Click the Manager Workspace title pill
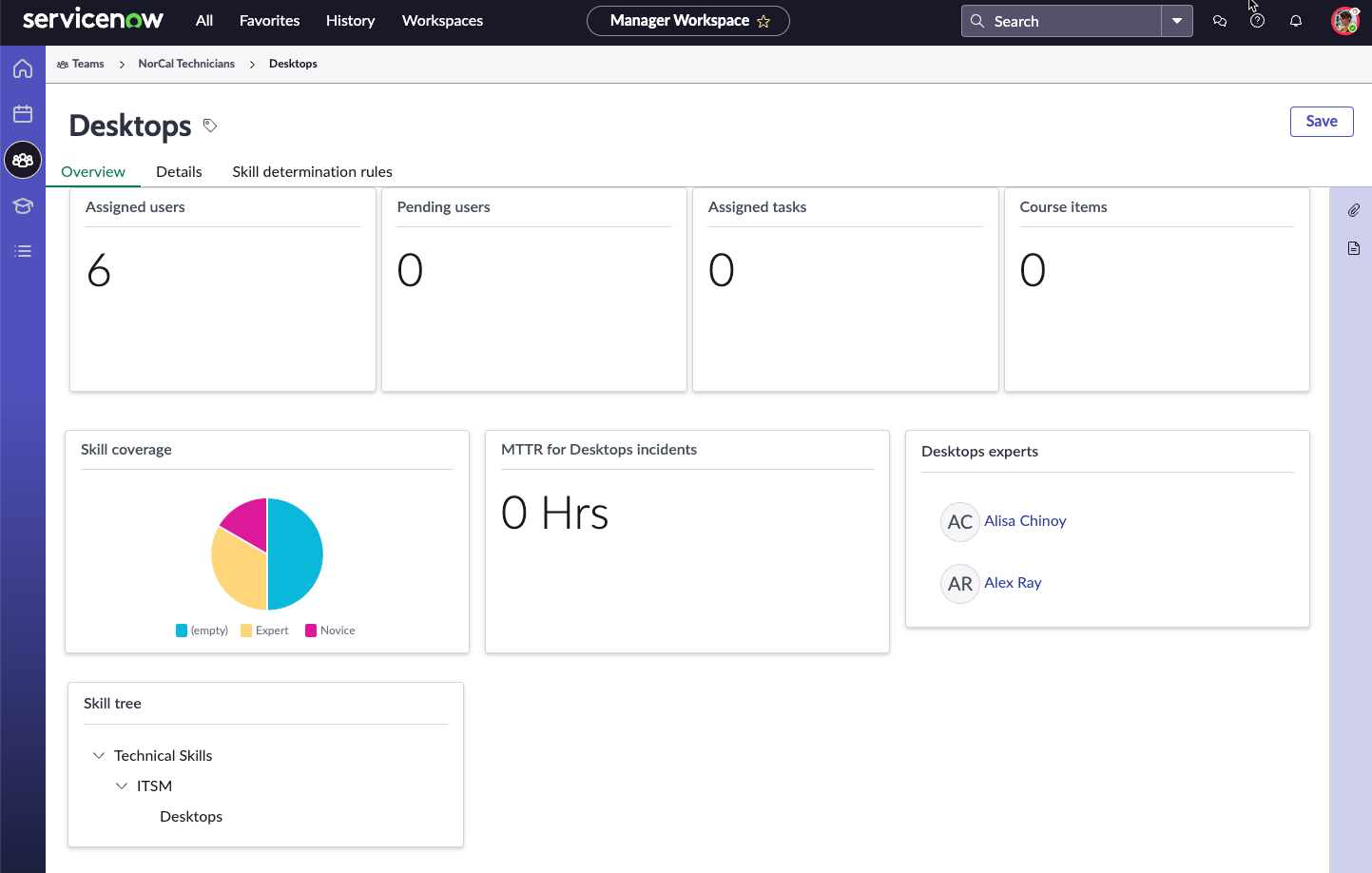Screen dimensions: 1372x873 coord(688,21)
